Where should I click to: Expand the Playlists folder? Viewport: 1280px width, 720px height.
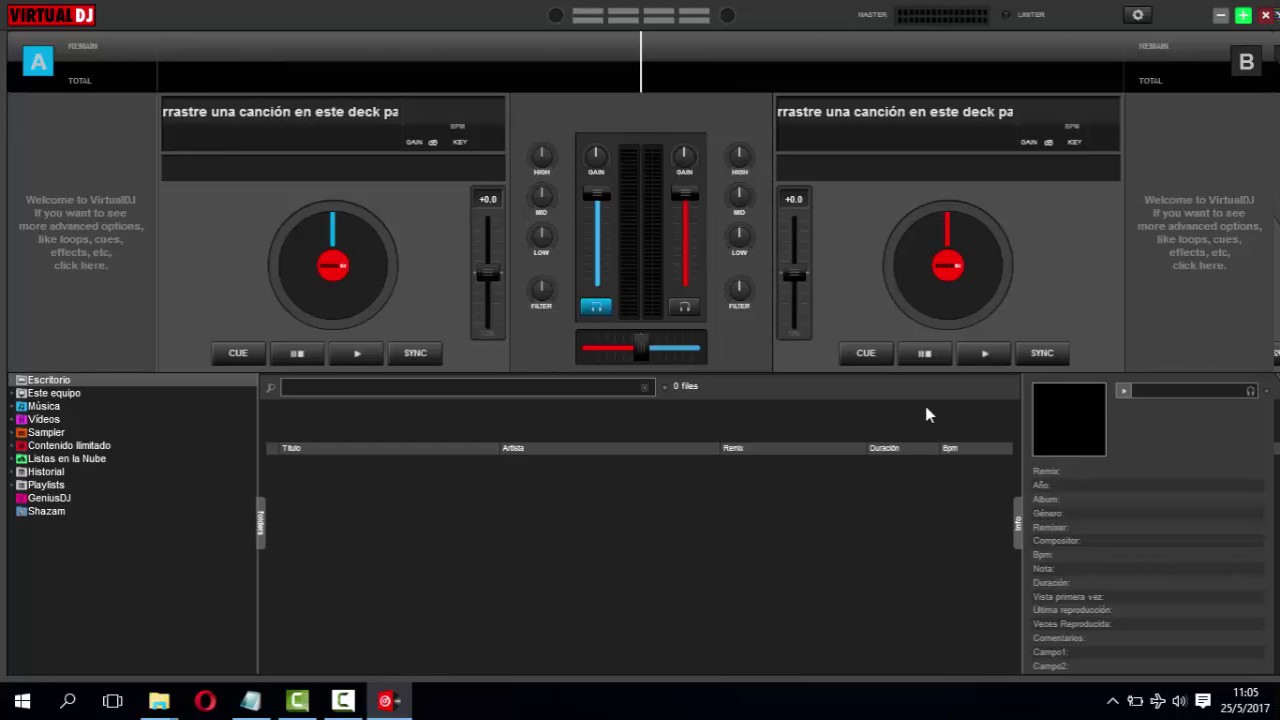(x=12, y=485)
